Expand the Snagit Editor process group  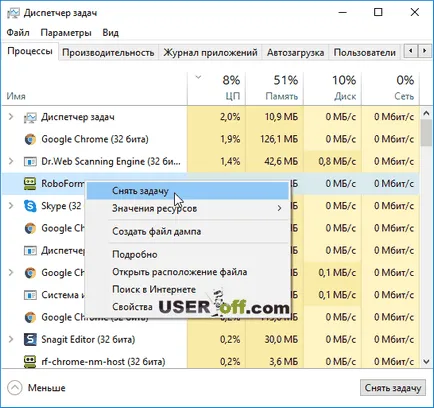click(x=11, y=339)
